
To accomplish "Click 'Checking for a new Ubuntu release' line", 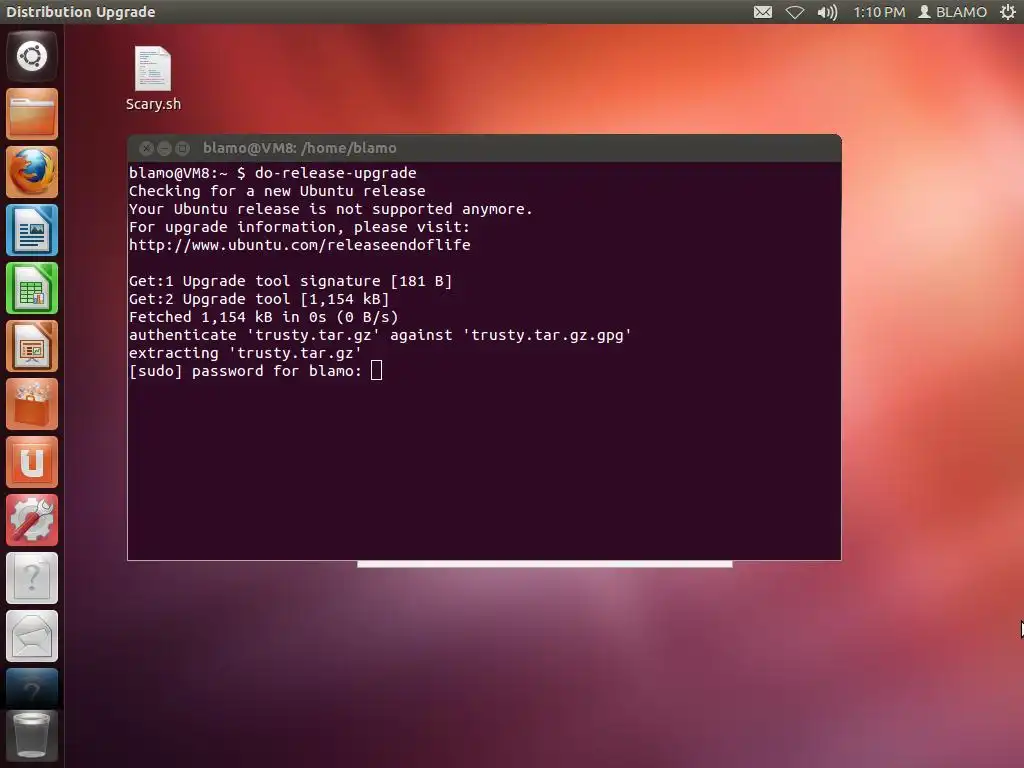I will (x=277, y=191).
